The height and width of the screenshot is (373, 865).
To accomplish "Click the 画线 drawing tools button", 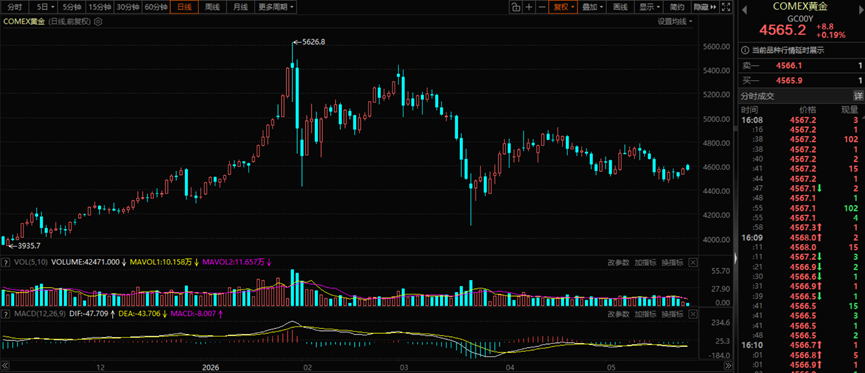I will tap(621, 7).
